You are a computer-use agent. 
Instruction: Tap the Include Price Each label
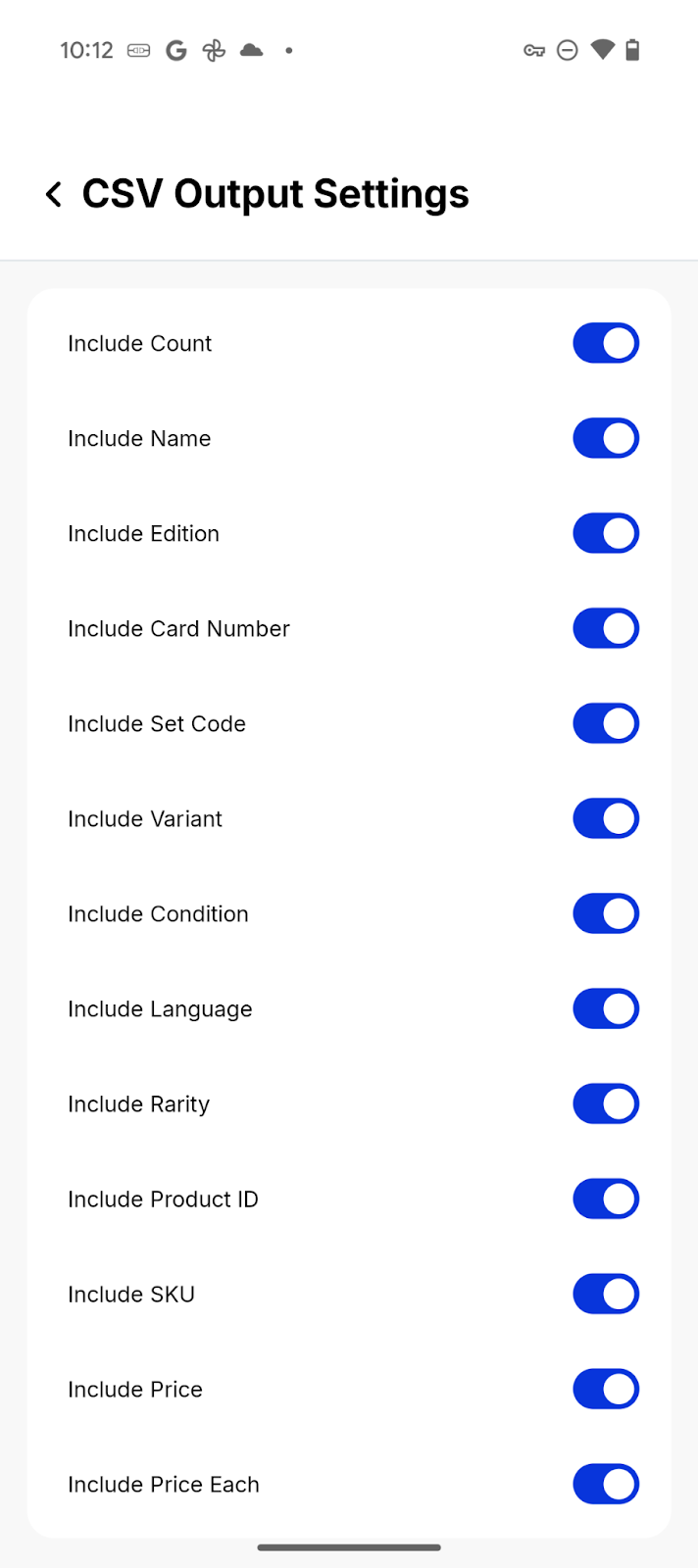(x=164, y=1485)
